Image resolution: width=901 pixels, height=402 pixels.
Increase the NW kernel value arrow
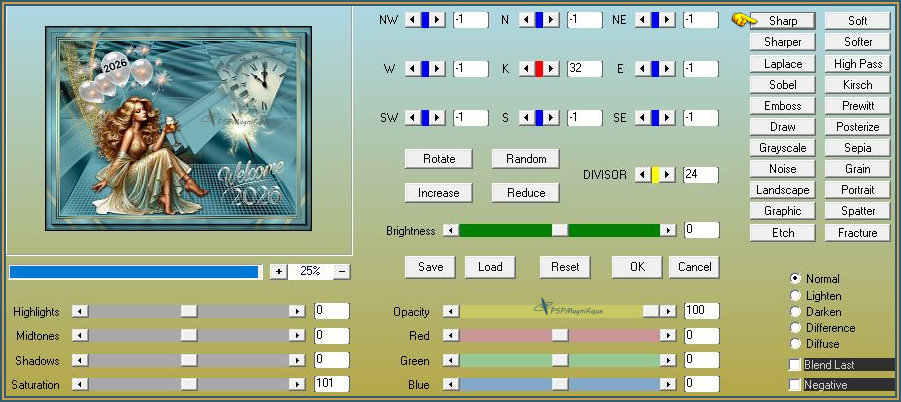pos(437,20)
